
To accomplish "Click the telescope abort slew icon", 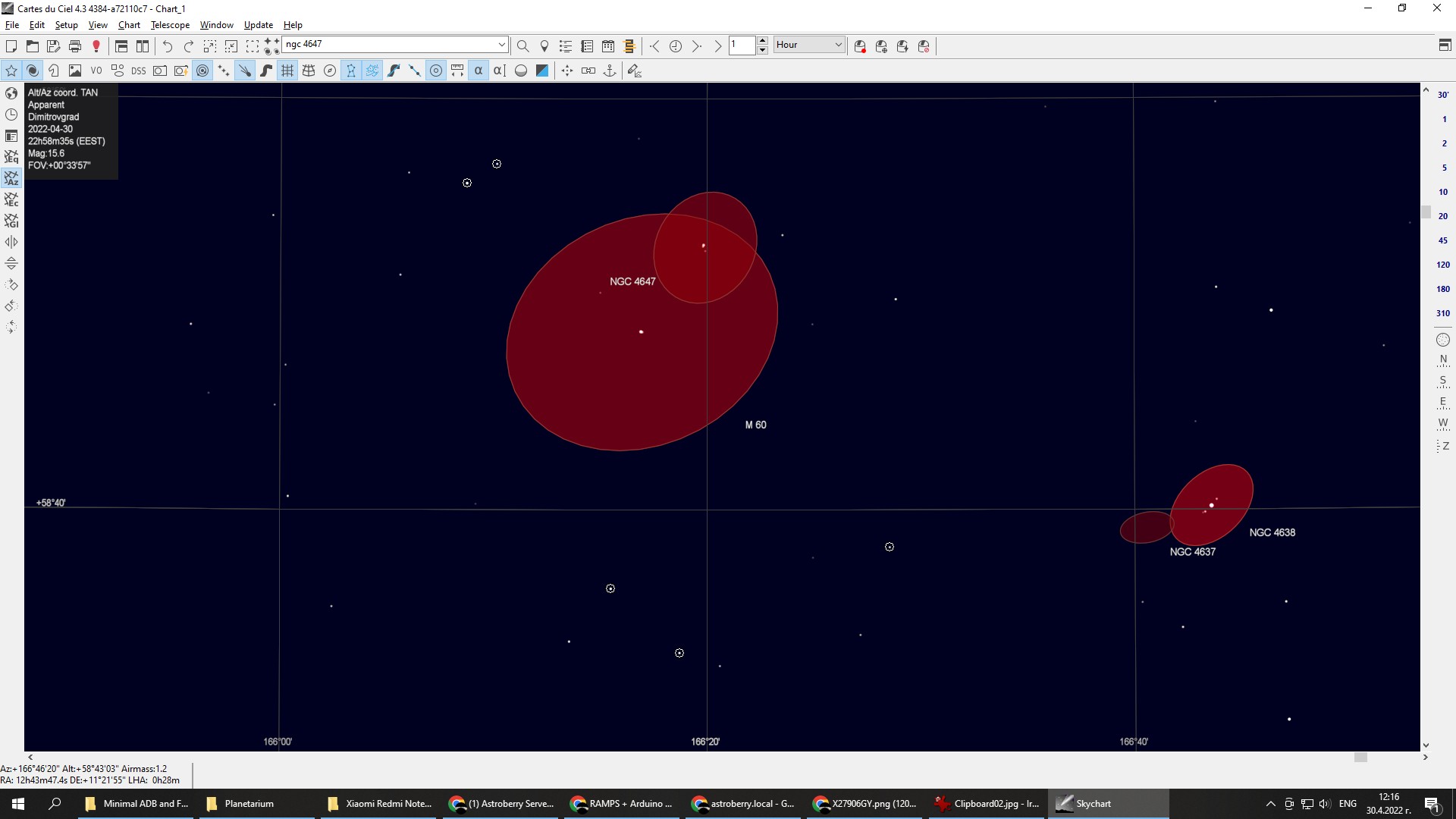I will pyautogui.click(x=924, y=46).
